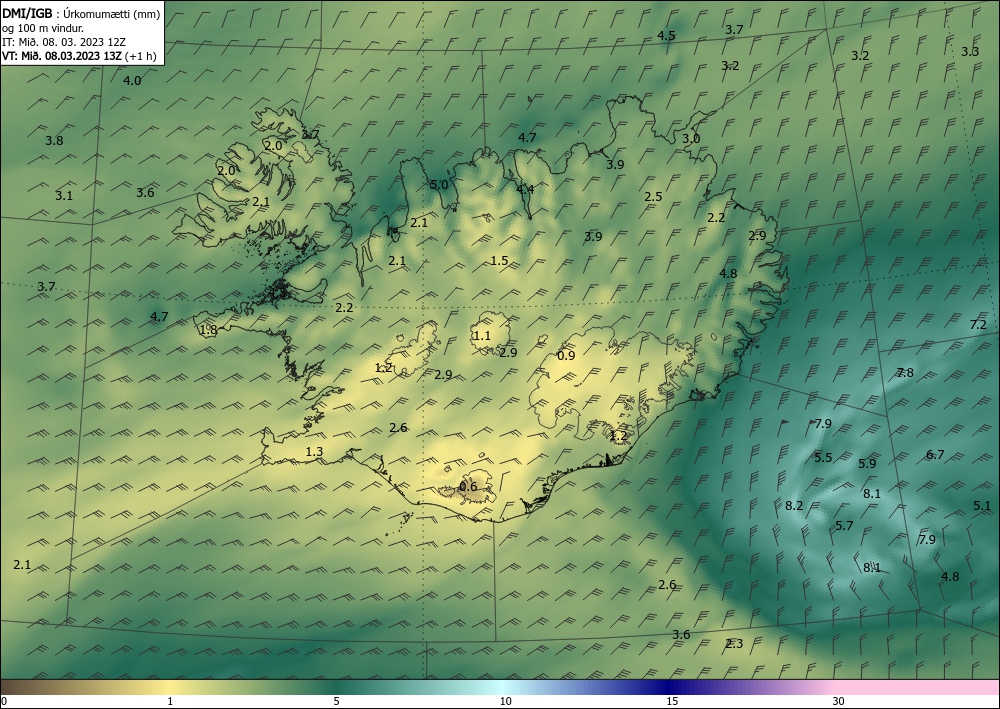Click the 3.8 precipitation value
Viewport: 1000px width, 709px height.
click(x=54, y=140)
